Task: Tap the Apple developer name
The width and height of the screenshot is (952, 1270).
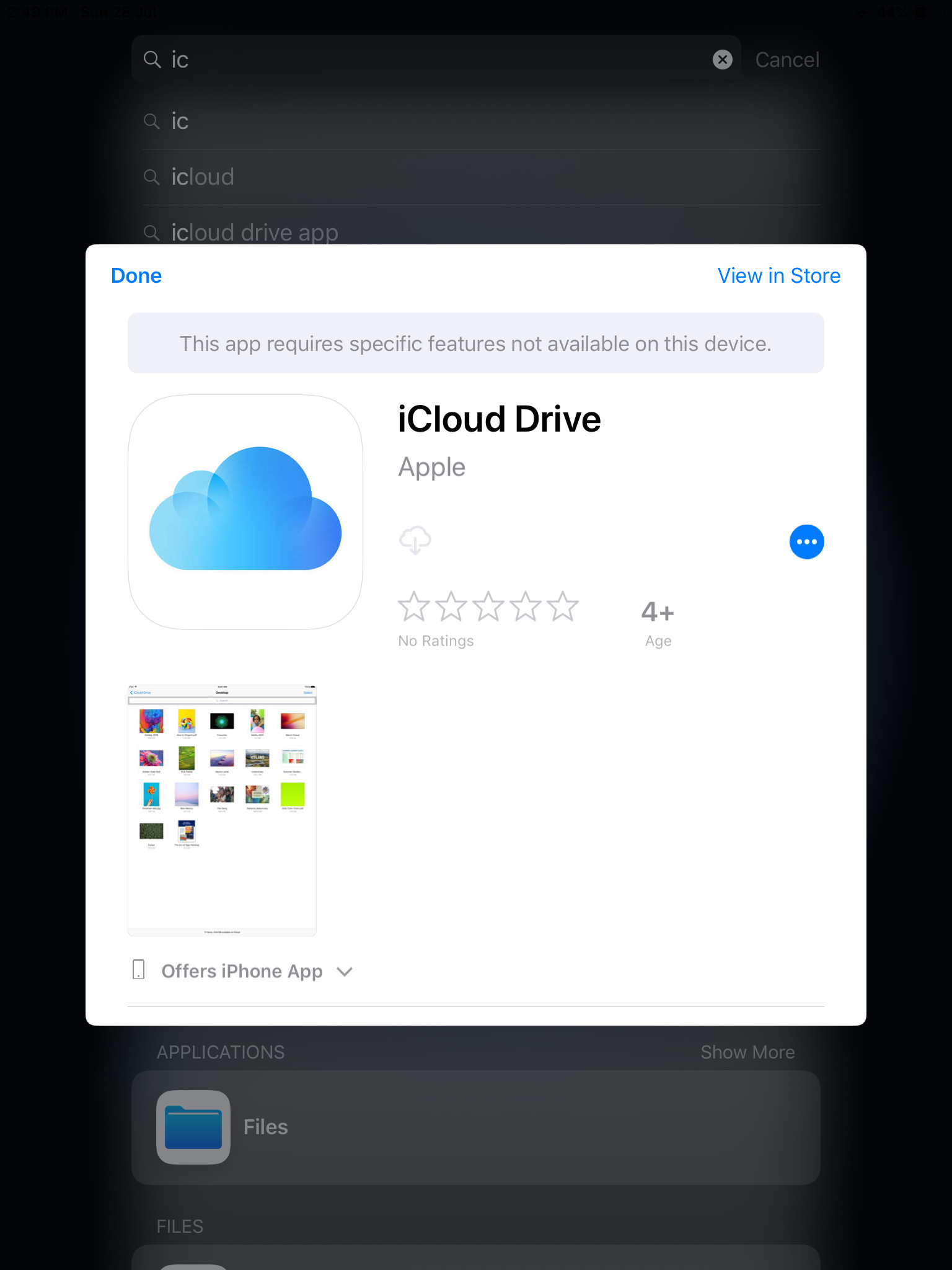Action: [432, 467]
